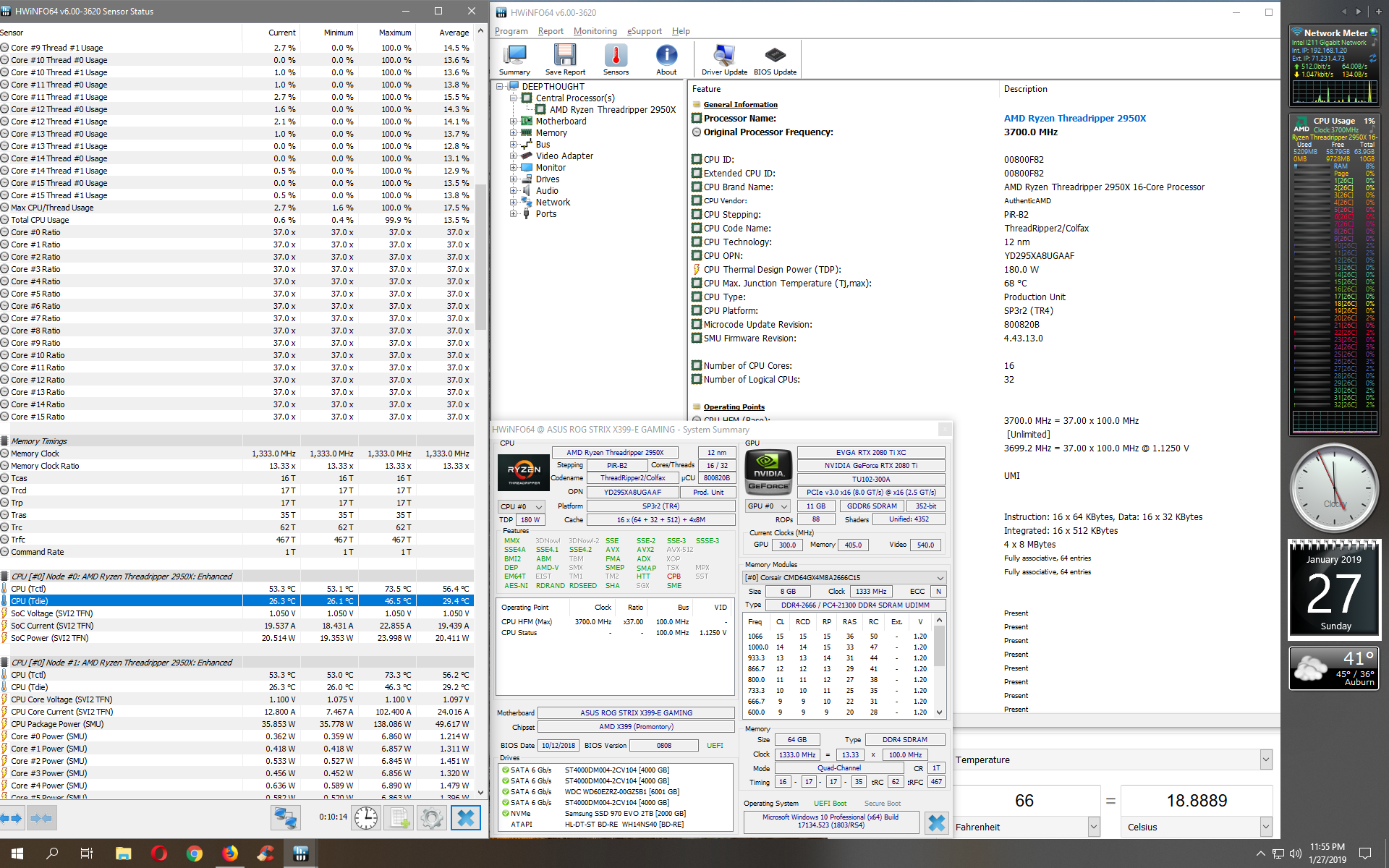Open the Program menu
The image size is (1389, 868).
click(x=511, y=31)
